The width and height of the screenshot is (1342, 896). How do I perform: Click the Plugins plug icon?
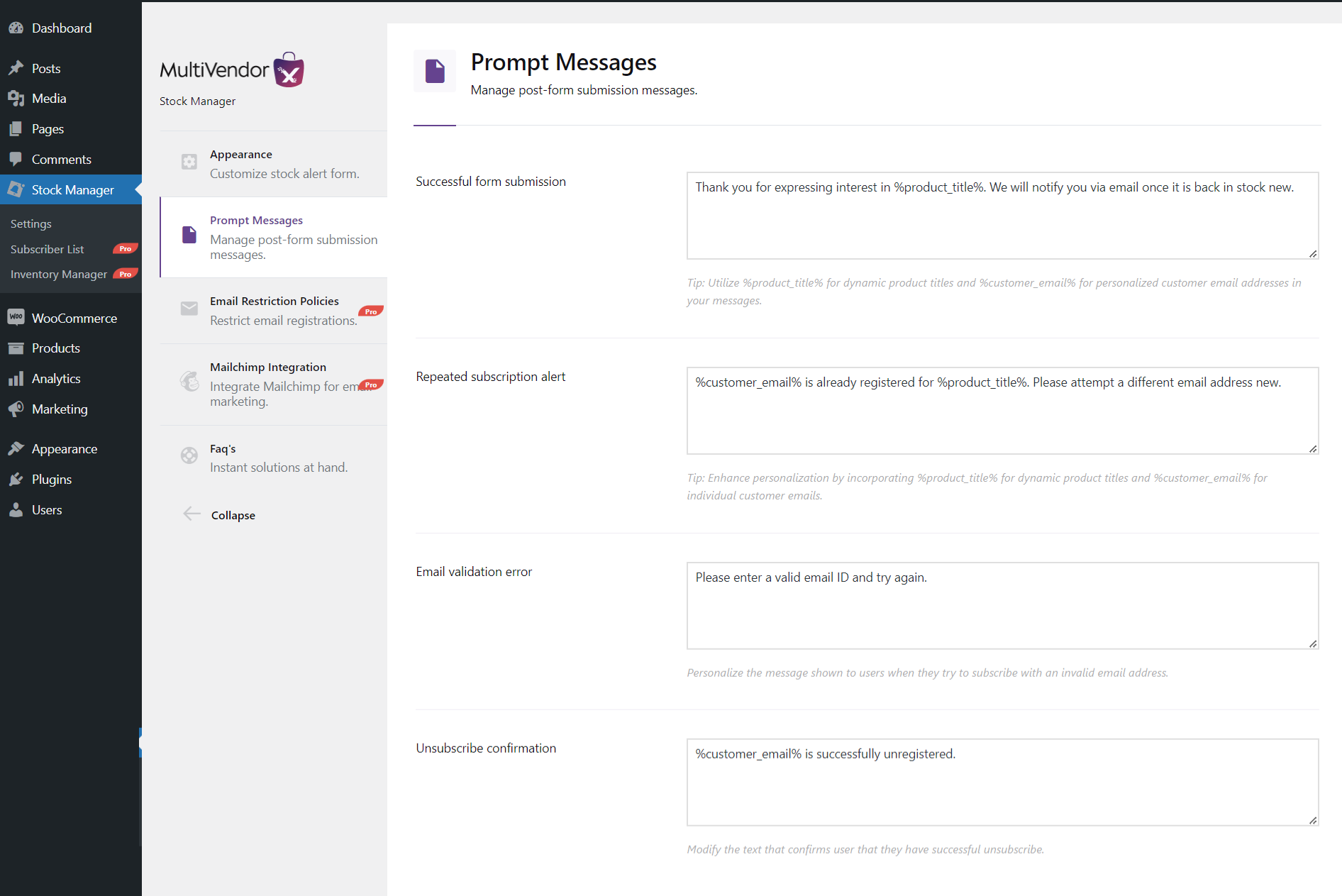(16, 480)
